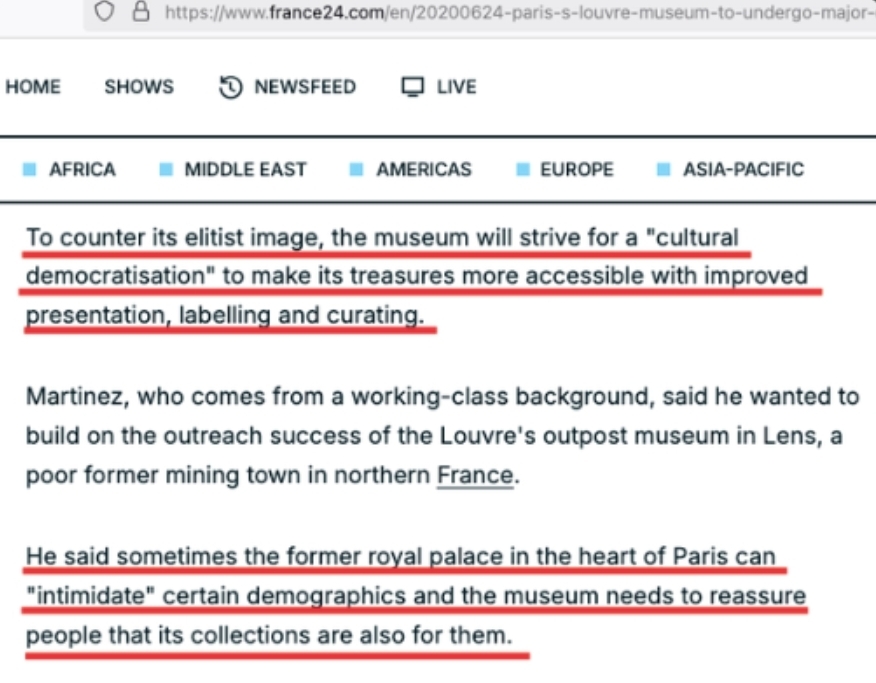
Task: Click the word "Lens," in the article
Action: tap(793, 436)
